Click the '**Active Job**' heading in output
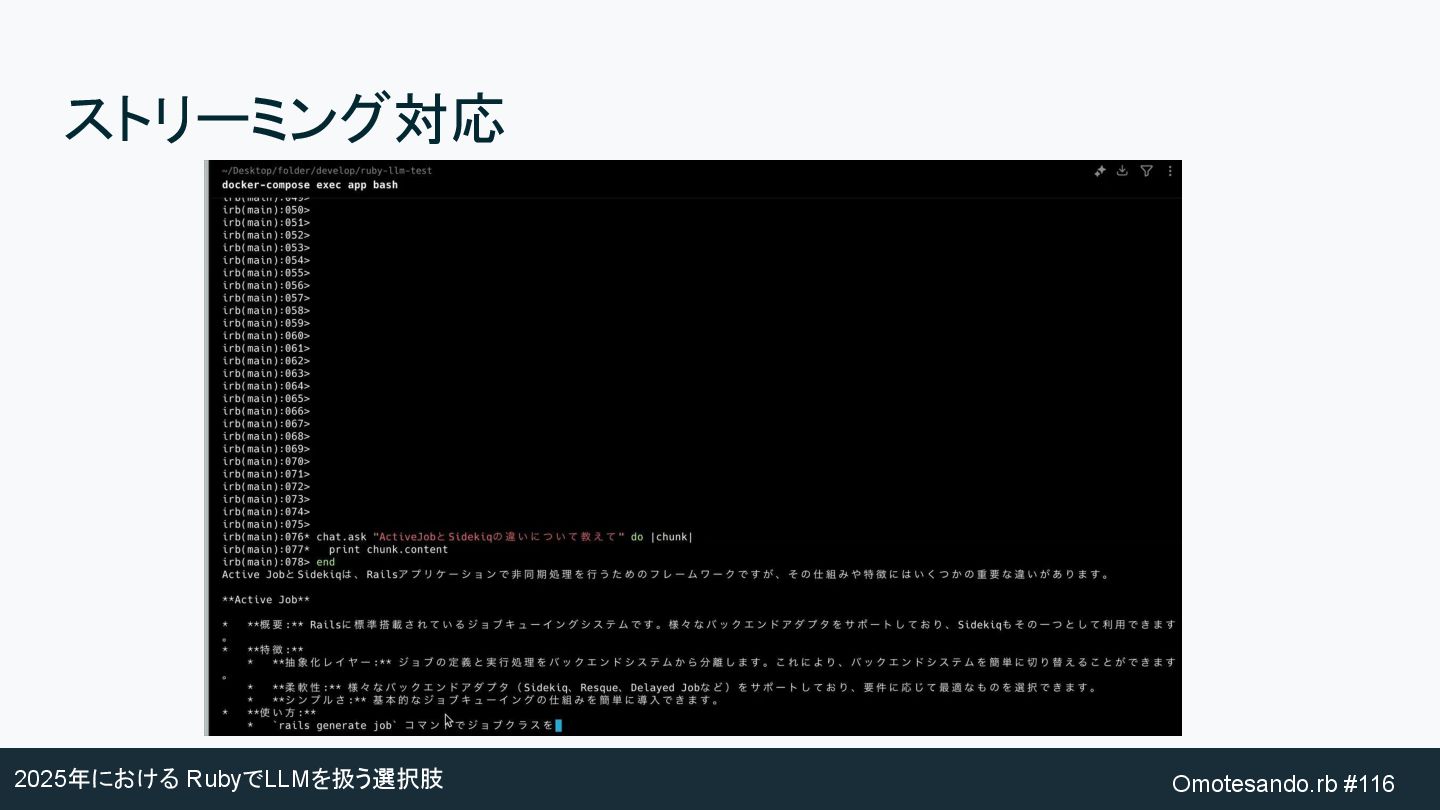1440x810 pixels. pyautogui.click(x=266, y=600)
